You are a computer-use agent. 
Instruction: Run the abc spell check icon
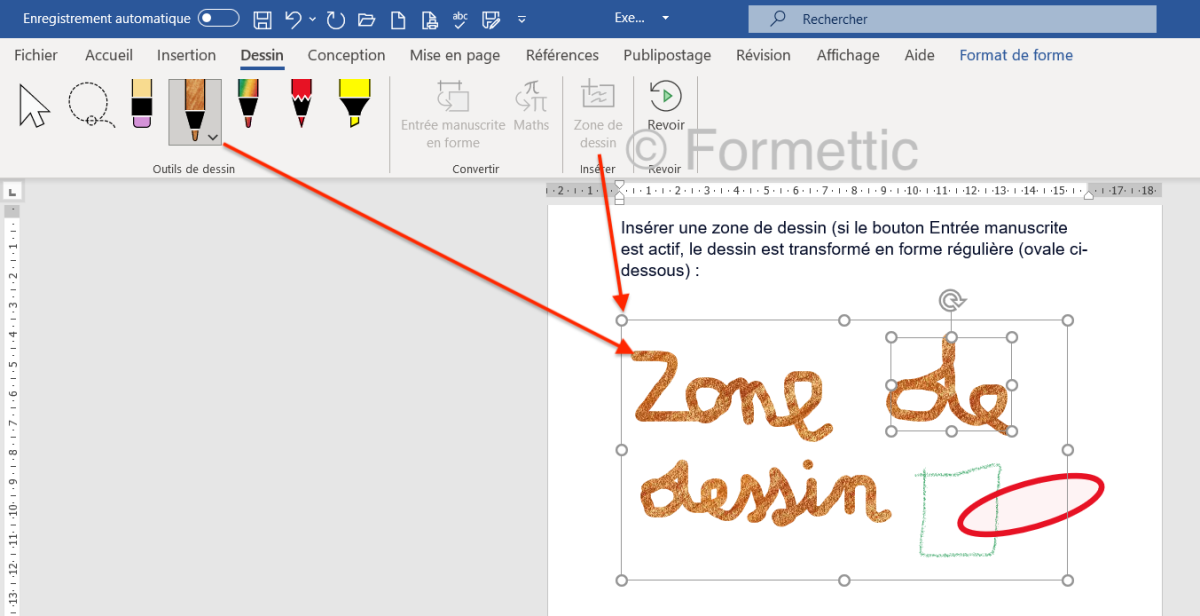(x=460, y=19)
